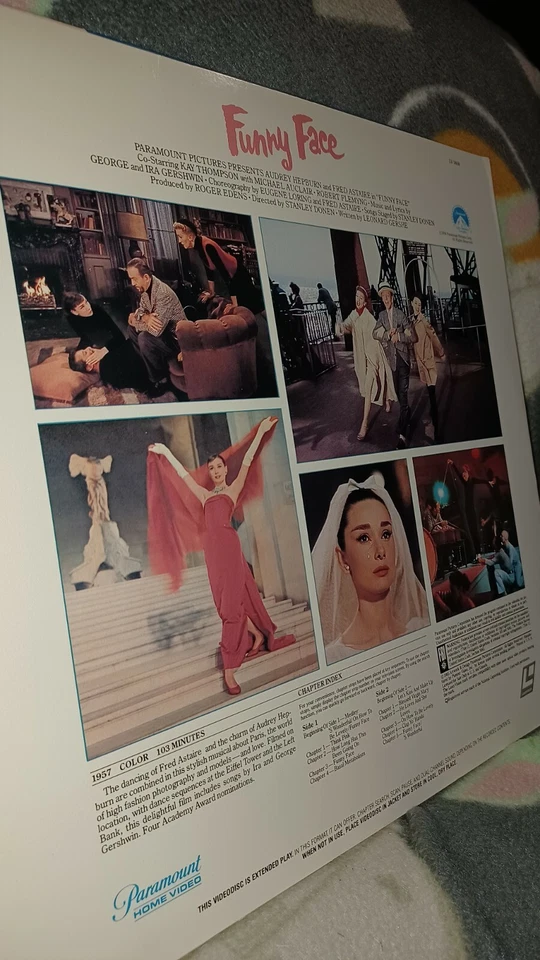The image size is (540, 960).
Task: Click the LaserDisc logo on the cover
Action: 527,680
